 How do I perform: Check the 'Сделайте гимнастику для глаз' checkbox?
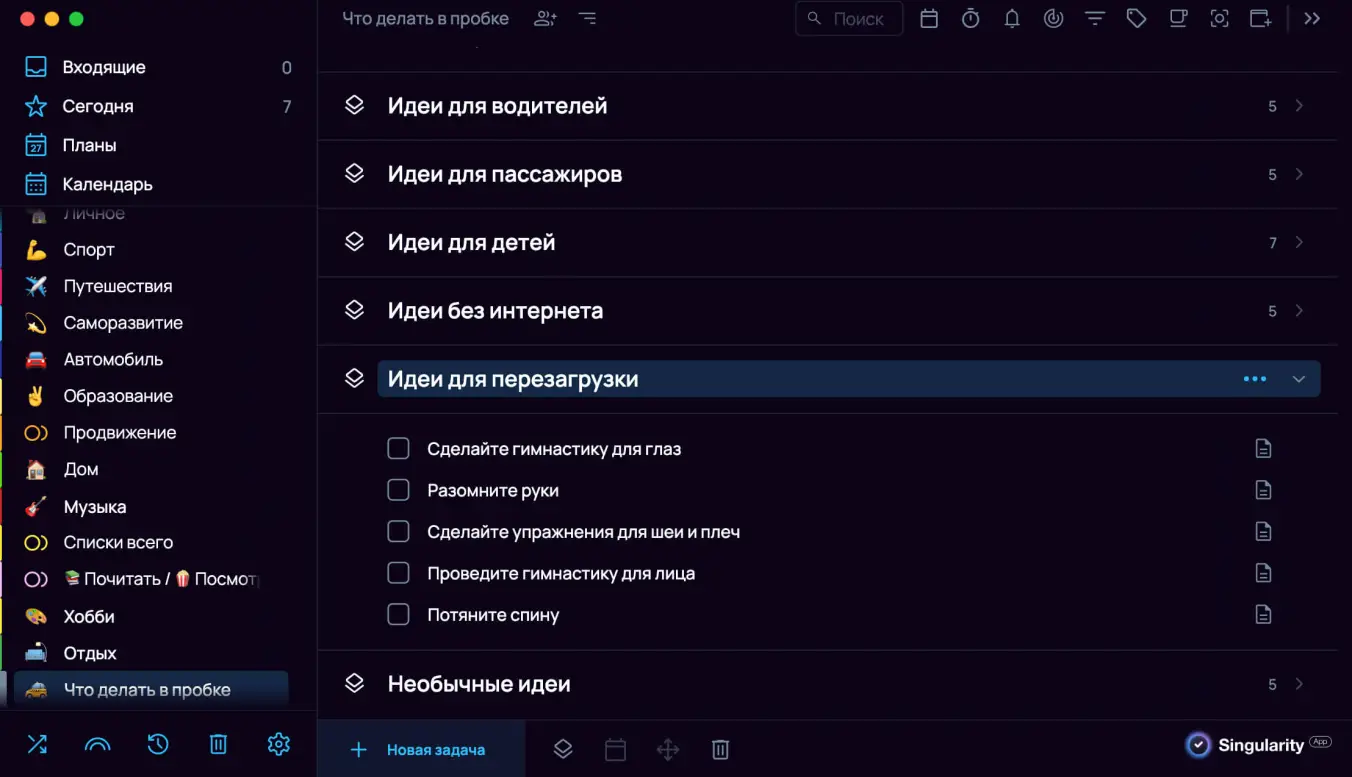[398, 448]
